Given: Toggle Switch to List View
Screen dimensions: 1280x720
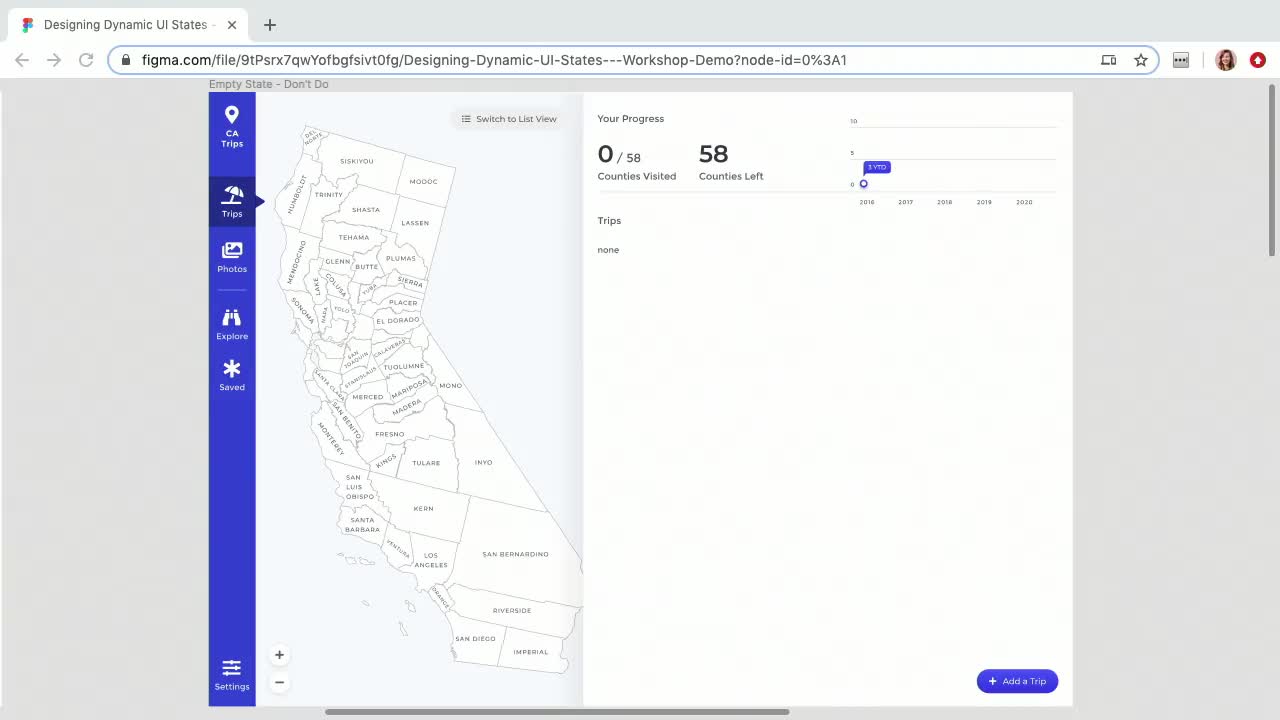Looking at the screenshot, I should pyautogui.click(x=509, y=119).
